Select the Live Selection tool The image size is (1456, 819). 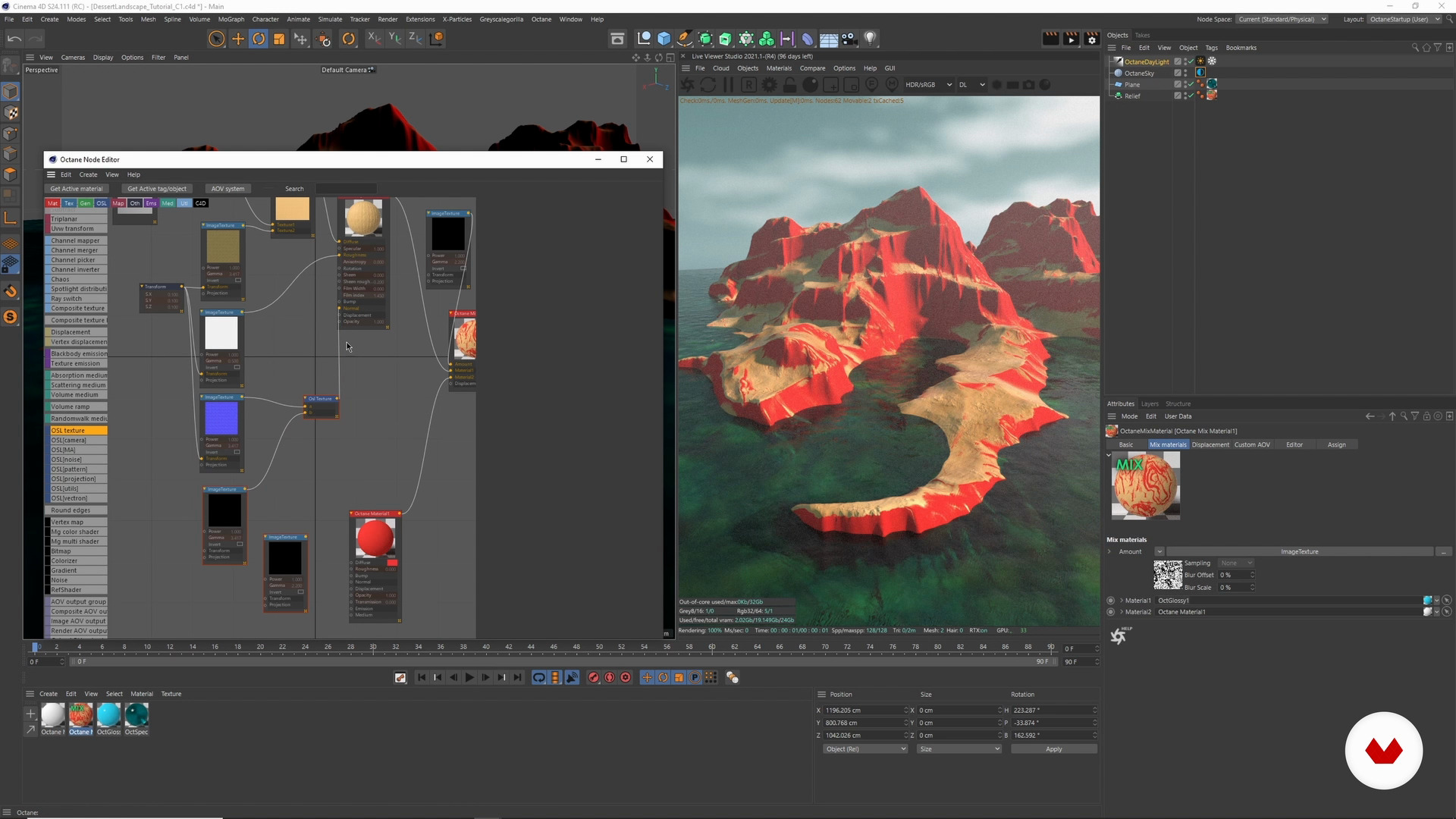[x=216, y=39]
